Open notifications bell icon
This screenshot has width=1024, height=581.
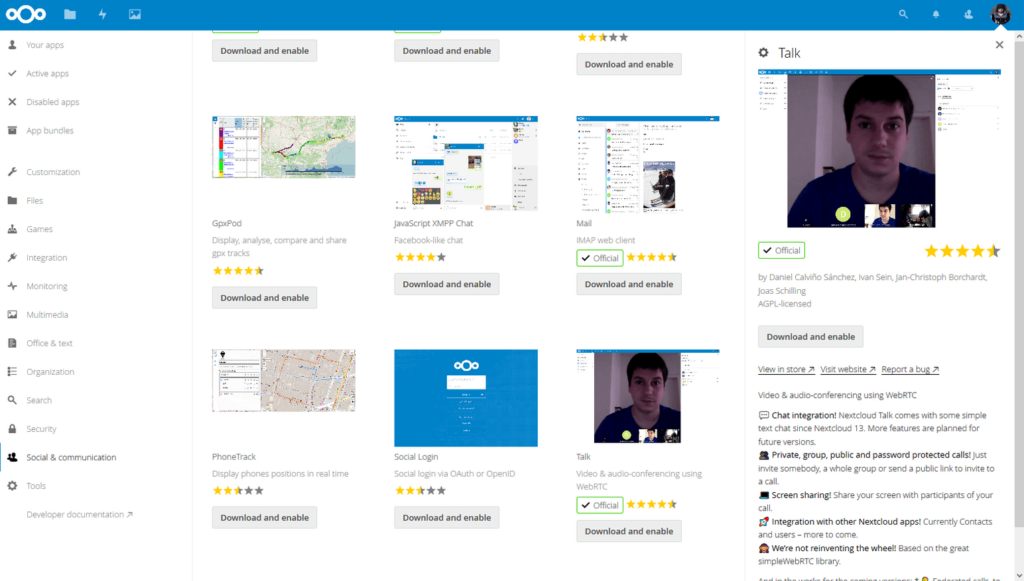(936, 14)
